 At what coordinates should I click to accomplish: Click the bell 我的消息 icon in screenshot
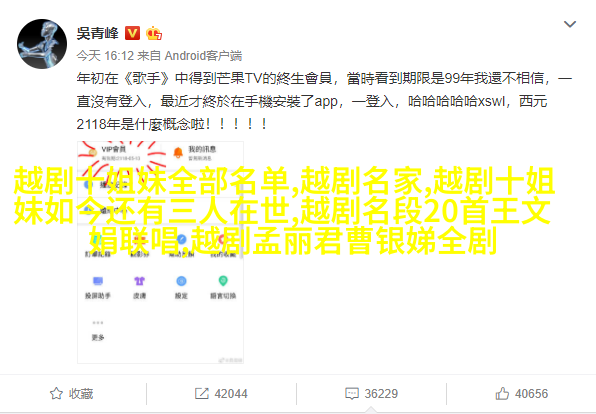178,153
